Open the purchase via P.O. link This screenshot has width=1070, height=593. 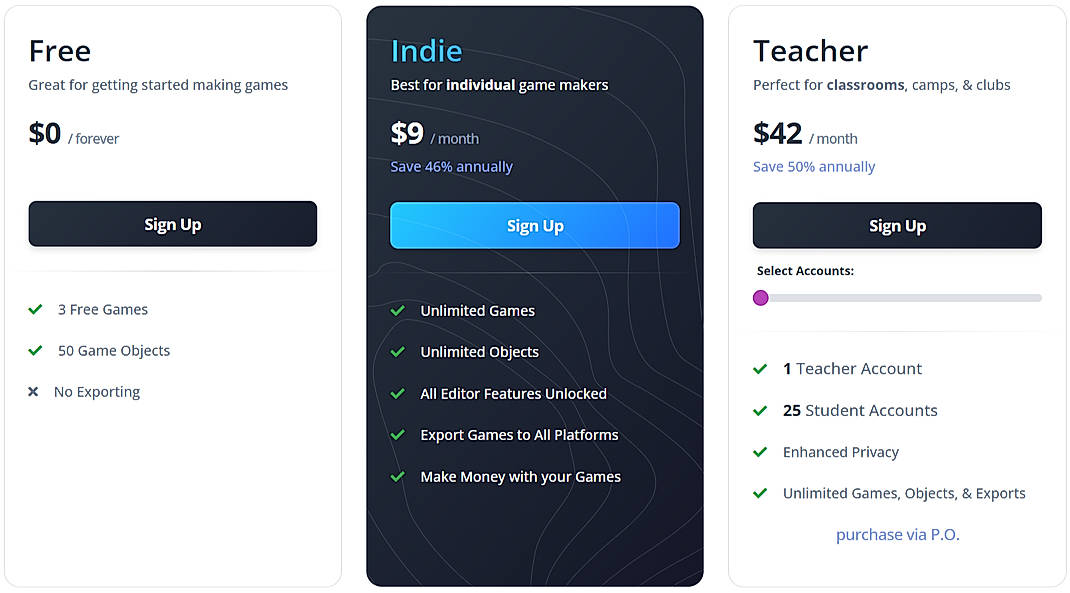(x=897, y=534)
